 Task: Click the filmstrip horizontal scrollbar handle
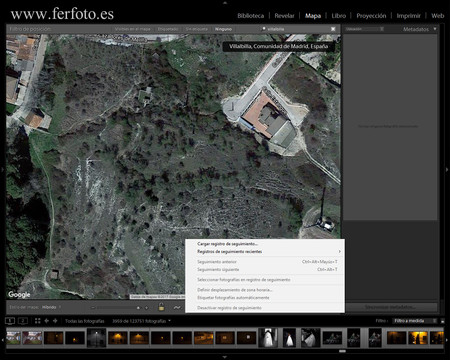pos(342,351)
